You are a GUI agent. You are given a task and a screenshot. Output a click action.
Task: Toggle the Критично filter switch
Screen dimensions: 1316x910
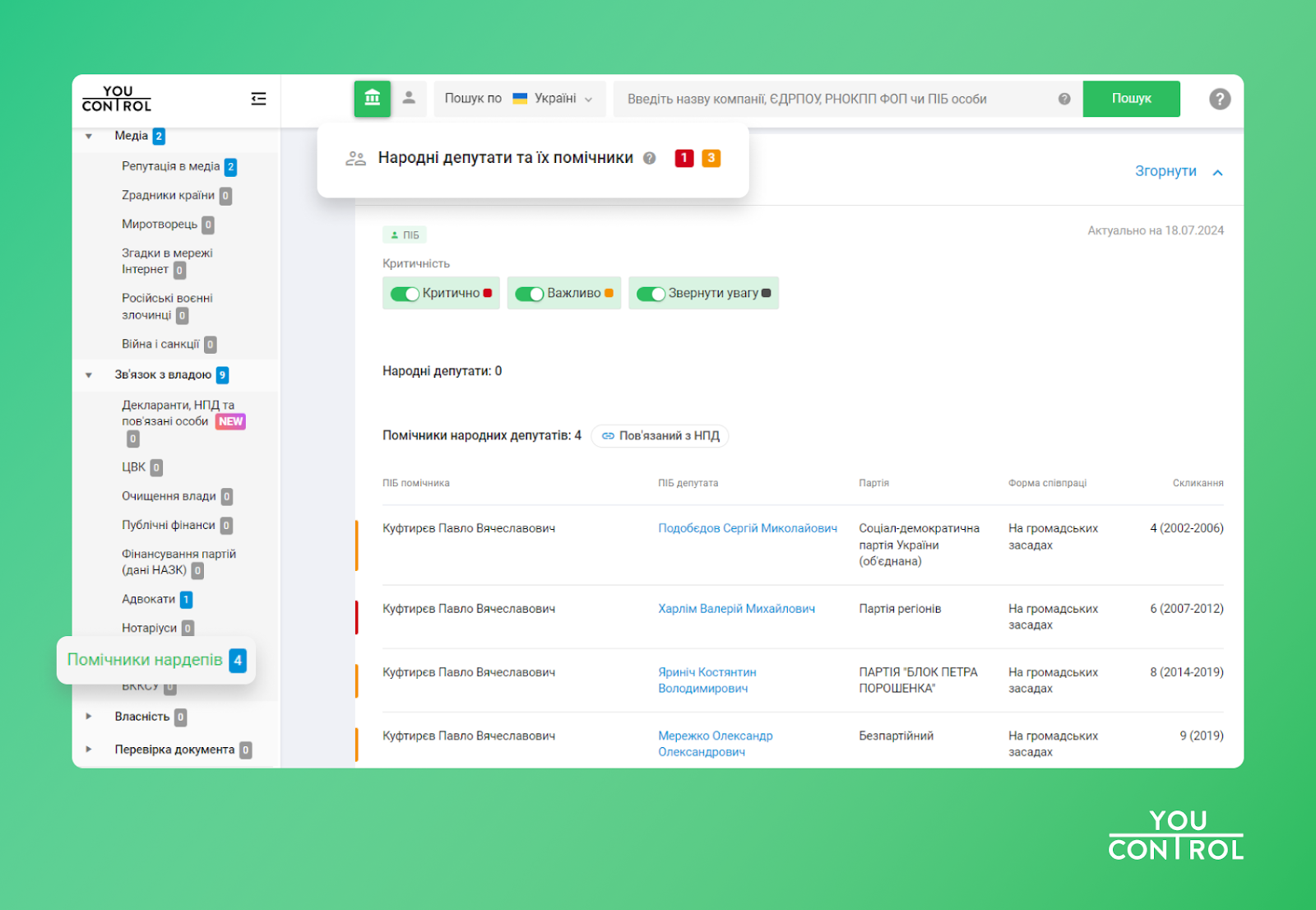pyautogui.click(x=405, y=294)
